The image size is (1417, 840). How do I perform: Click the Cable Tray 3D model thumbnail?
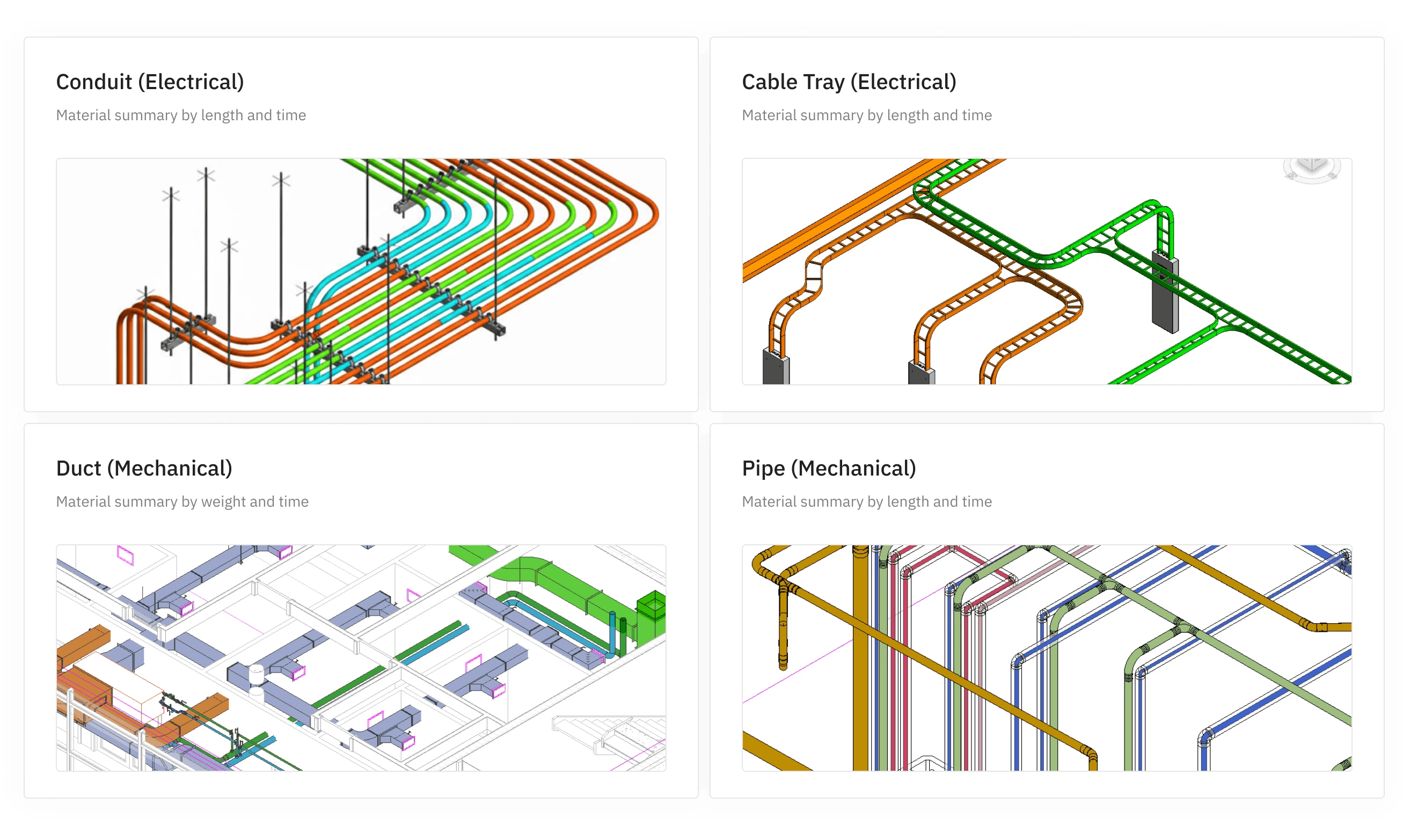point(1046,272)
